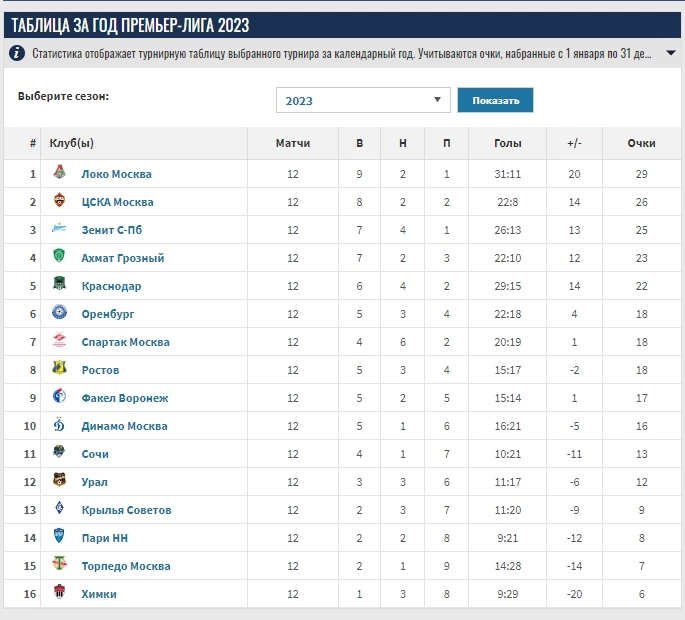Click the Akhmat Grozny club crest icon
The width and height of the screenshot is (685, 620).
pos(59,257)
